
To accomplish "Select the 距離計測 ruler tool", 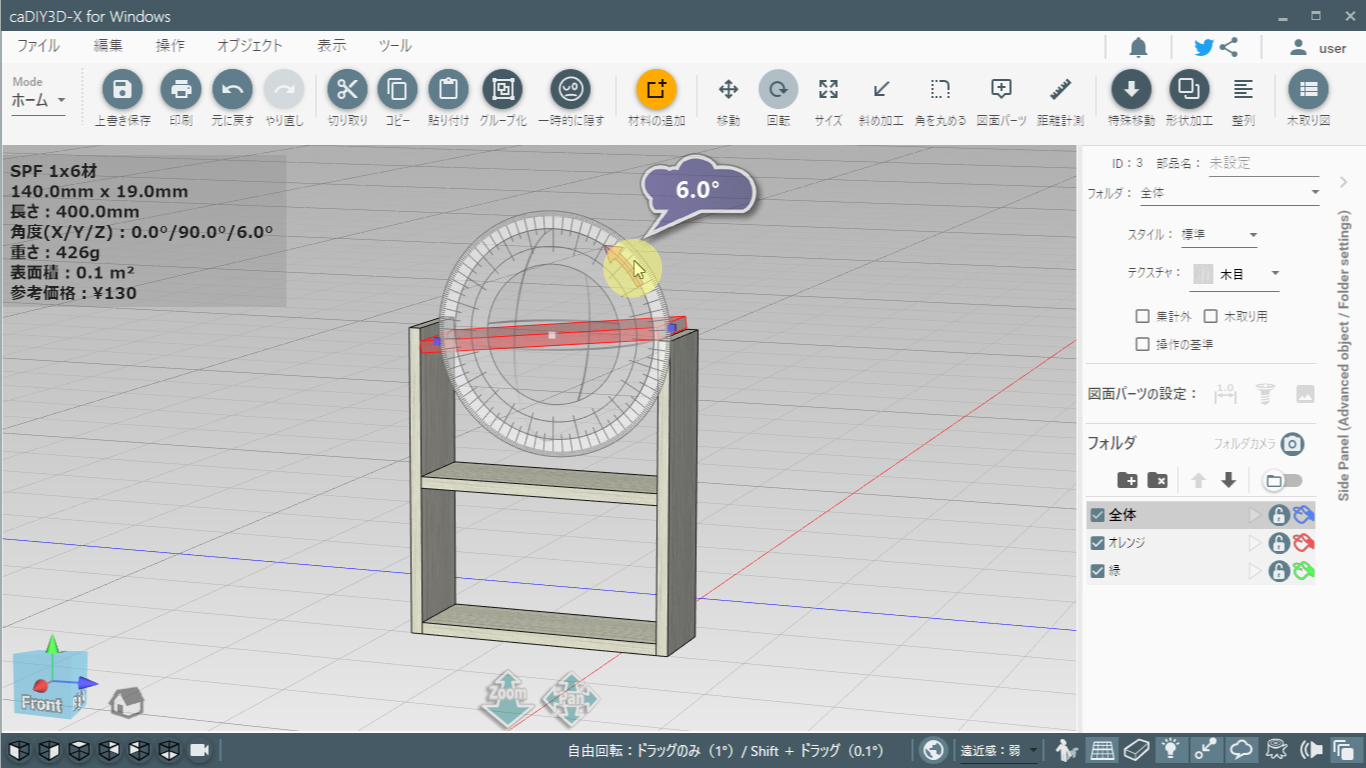I will [1061, 90].
